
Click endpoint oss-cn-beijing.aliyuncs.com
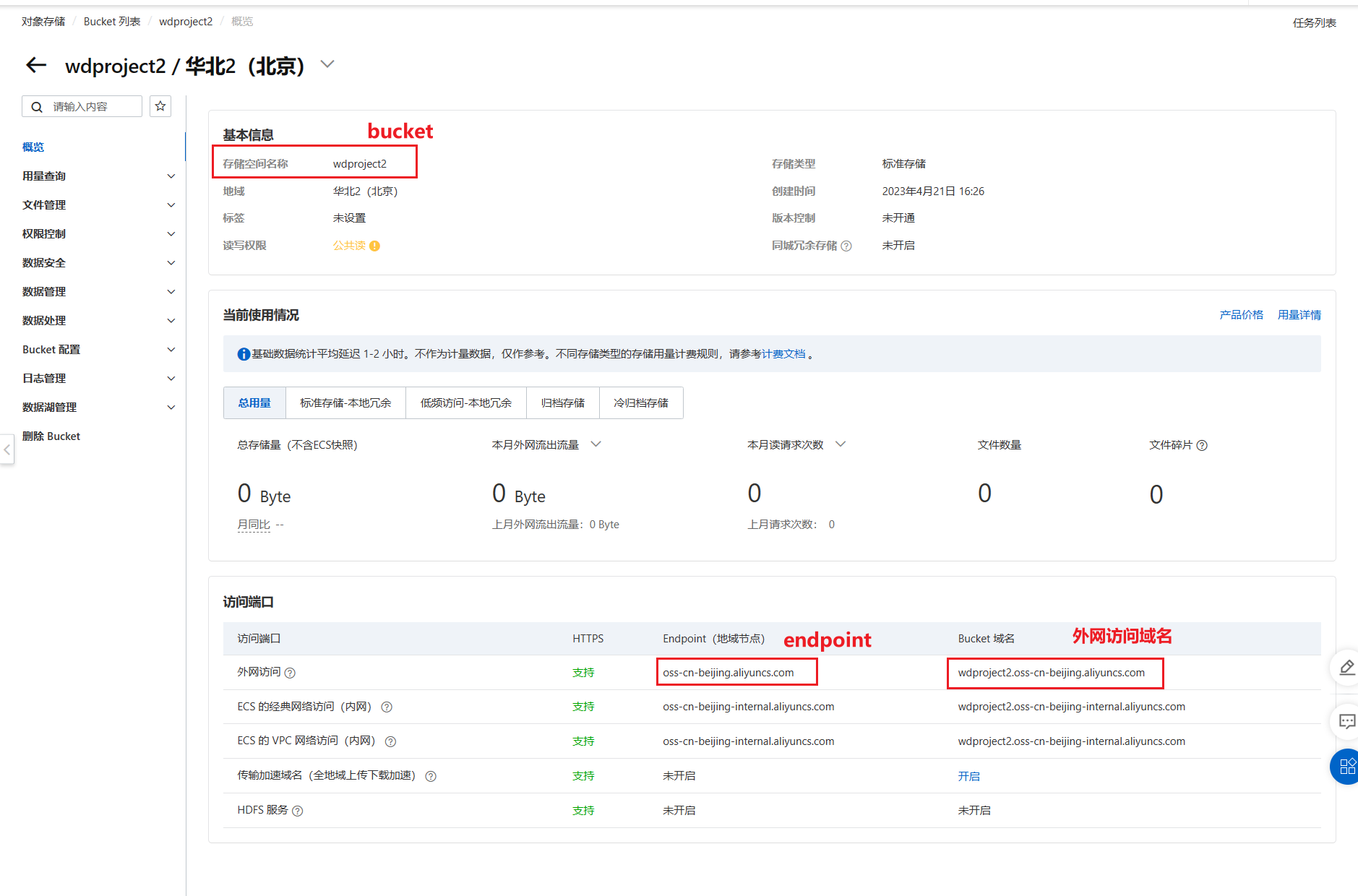729,673
